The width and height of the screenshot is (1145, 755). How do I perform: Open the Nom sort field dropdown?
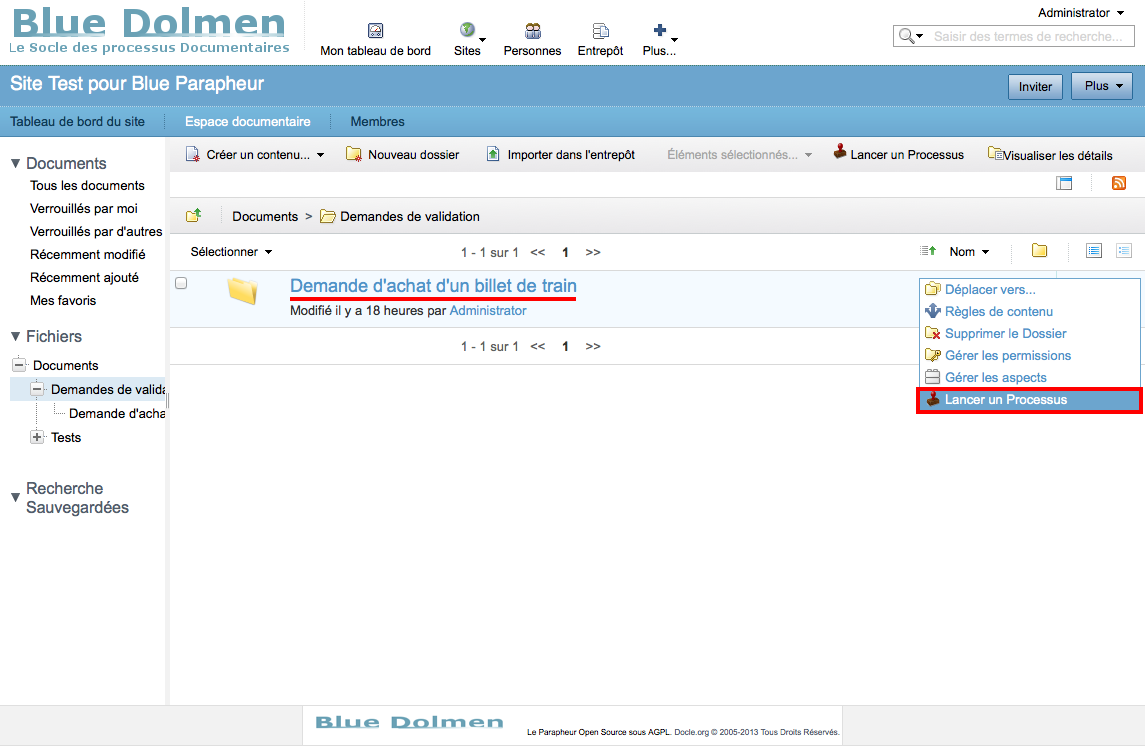tap(969, 252)
